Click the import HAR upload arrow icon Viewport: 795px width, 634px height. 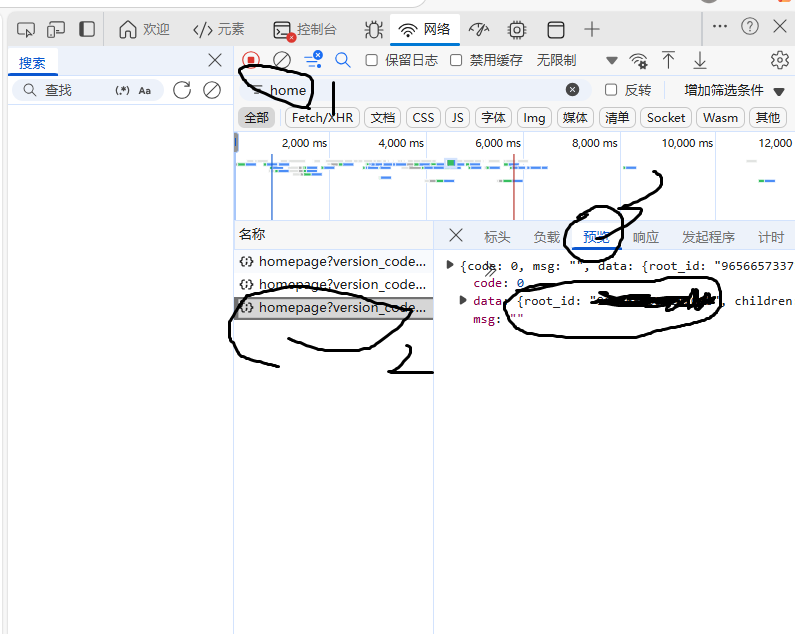(x=668, y=60)
